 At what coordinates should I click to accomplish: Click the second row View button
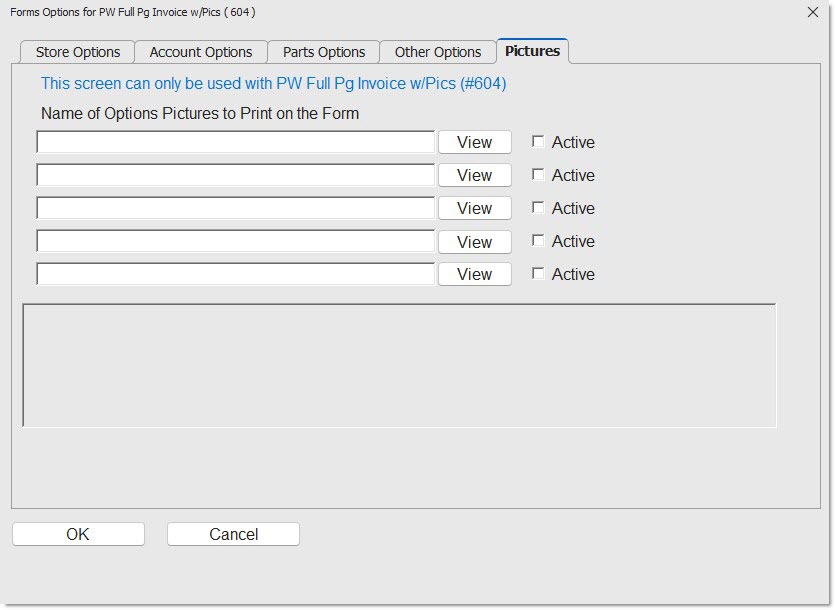(x=474, y=175)
